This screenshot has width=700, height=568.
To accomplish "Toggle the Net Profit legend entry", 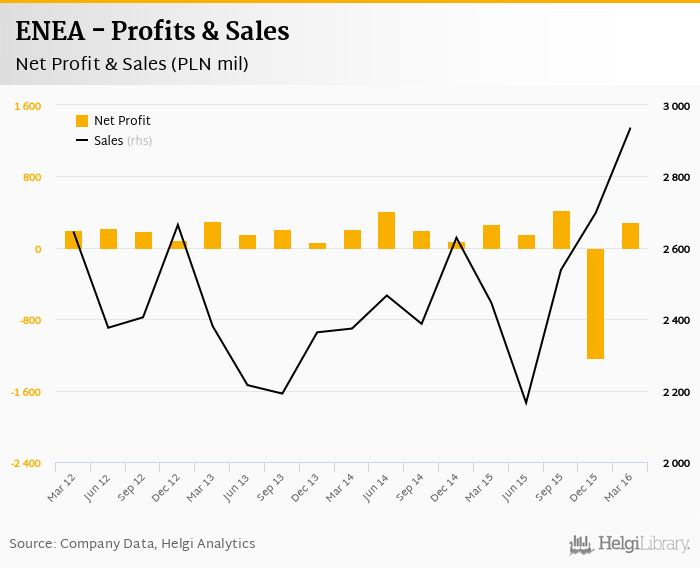I will pyautogui.click(x=122, y=121).
